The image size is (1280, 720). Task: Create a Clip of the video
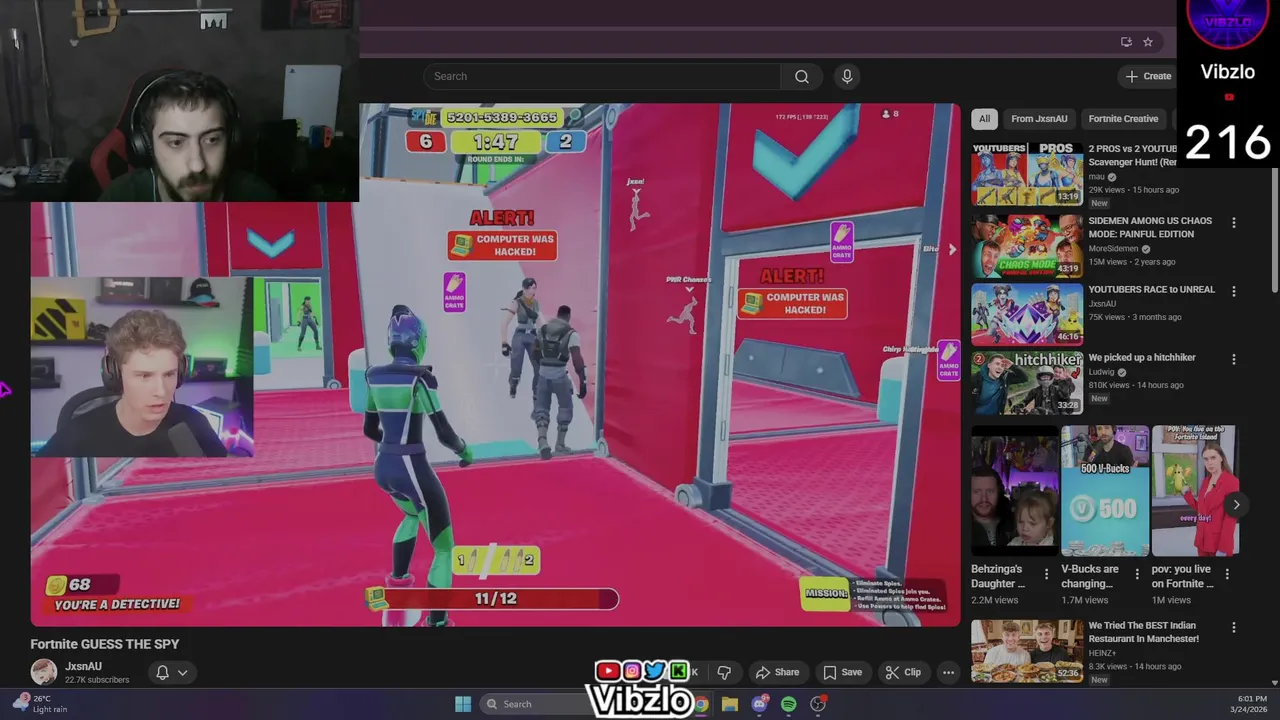coord(902,672)
